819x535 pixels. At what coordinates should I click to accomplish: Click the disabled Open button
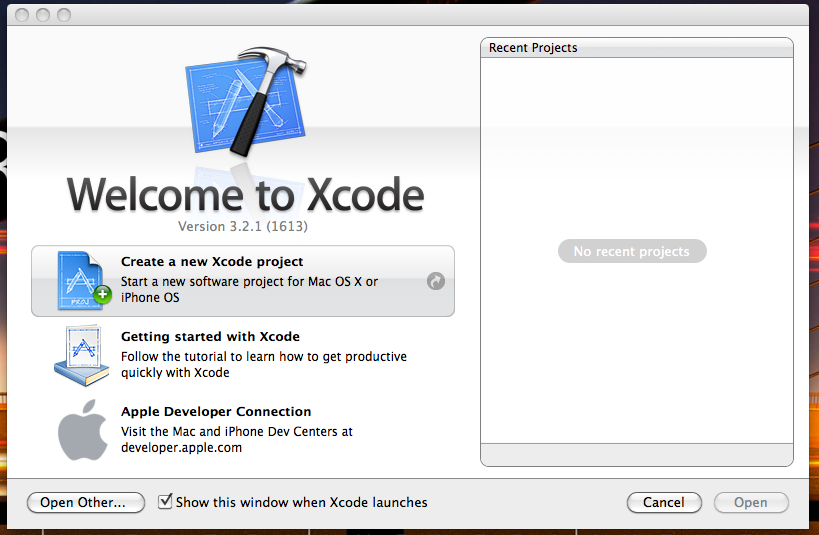751,503
